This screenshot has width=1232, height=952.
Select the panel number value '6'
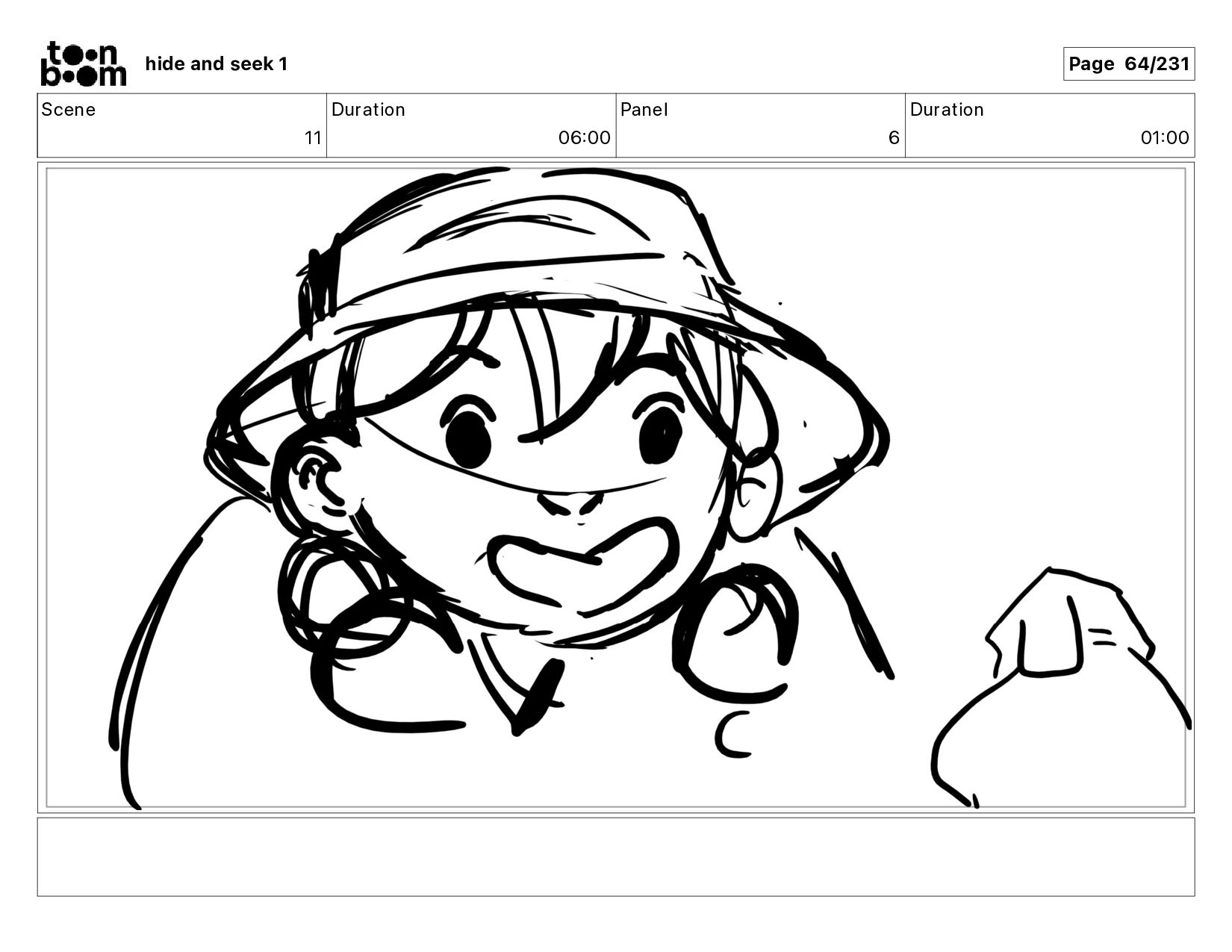(893, 138)
